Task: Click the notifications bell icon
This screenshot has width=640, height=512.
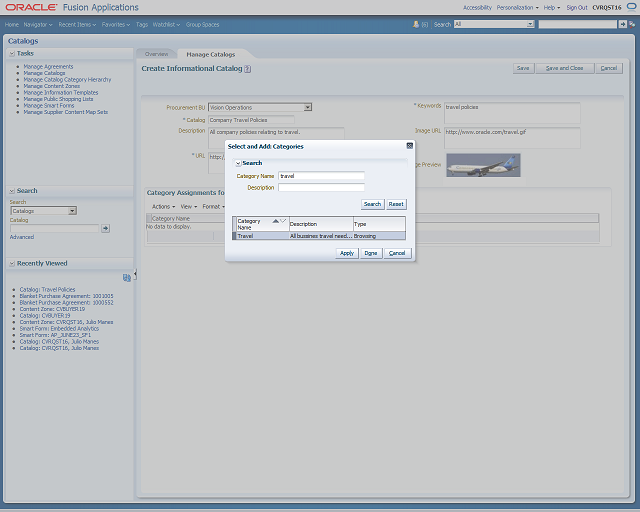Action: pyautogui.click(x=416, y=24)
